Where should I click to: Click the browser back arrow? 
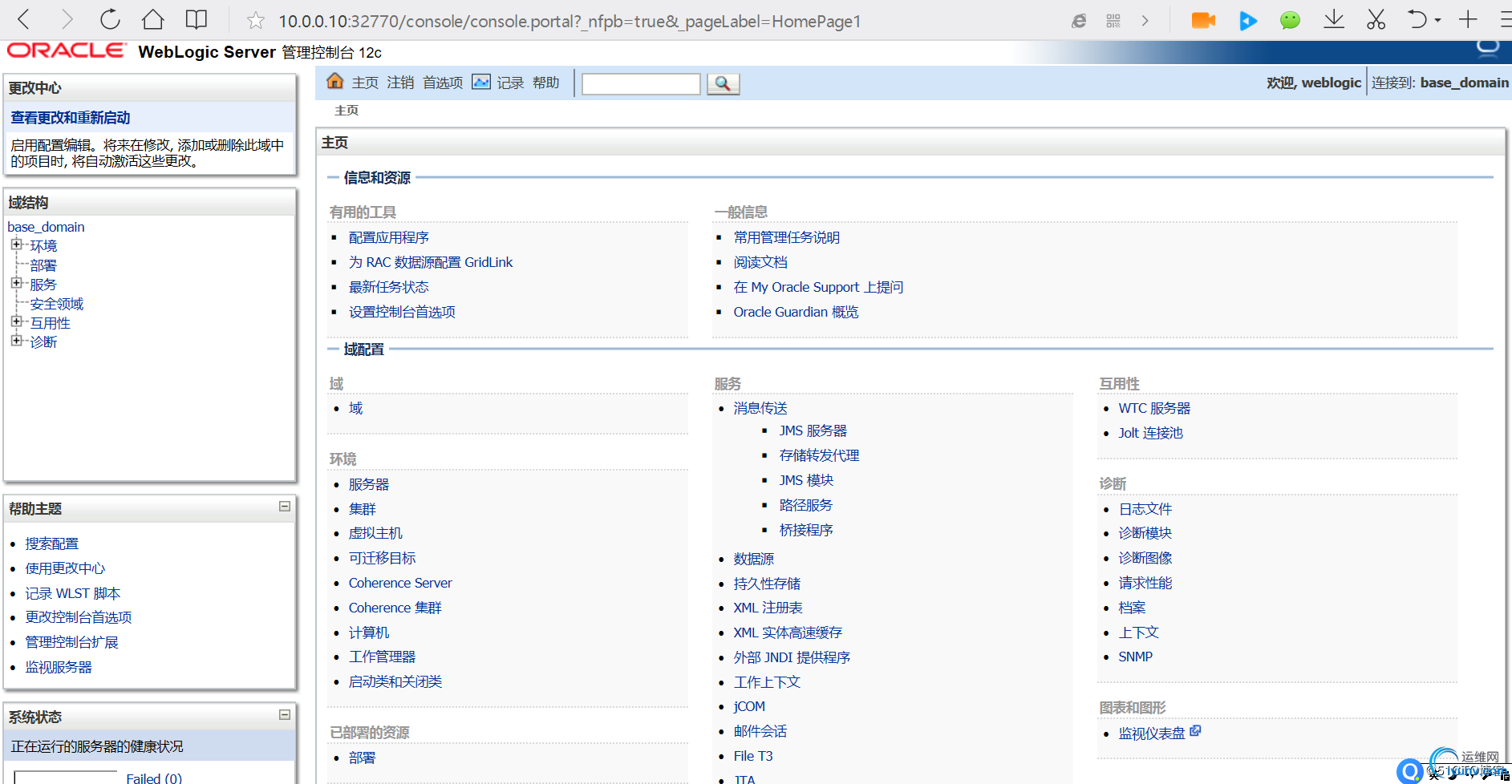click(24, 19)
